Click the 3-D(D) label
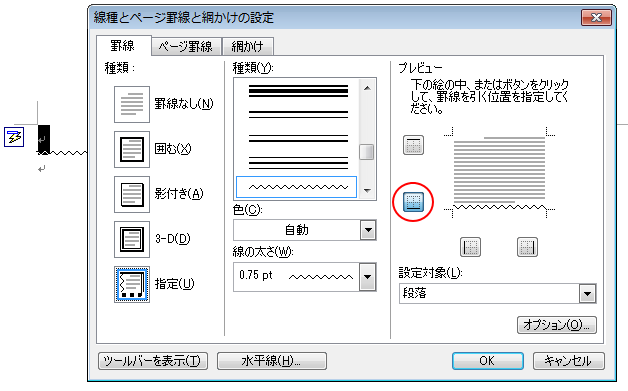 173,239
